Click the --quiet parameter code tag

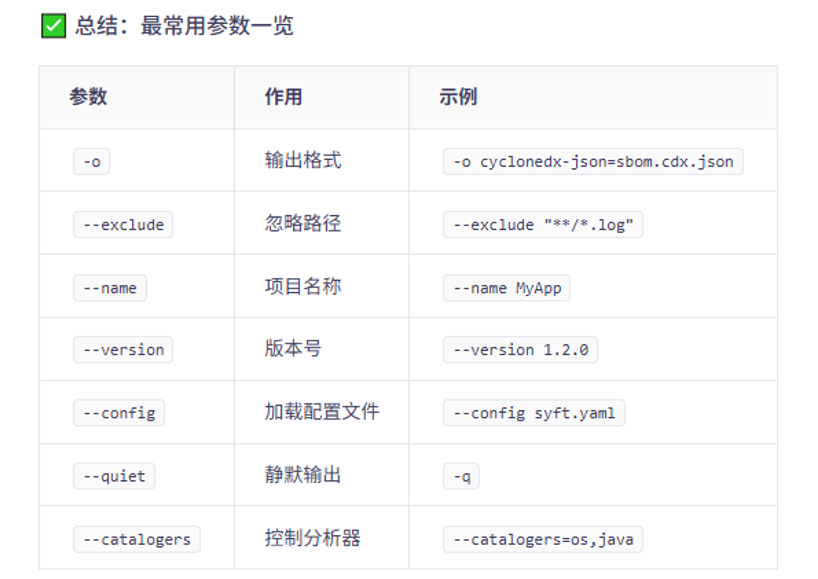tap(114, 476)
